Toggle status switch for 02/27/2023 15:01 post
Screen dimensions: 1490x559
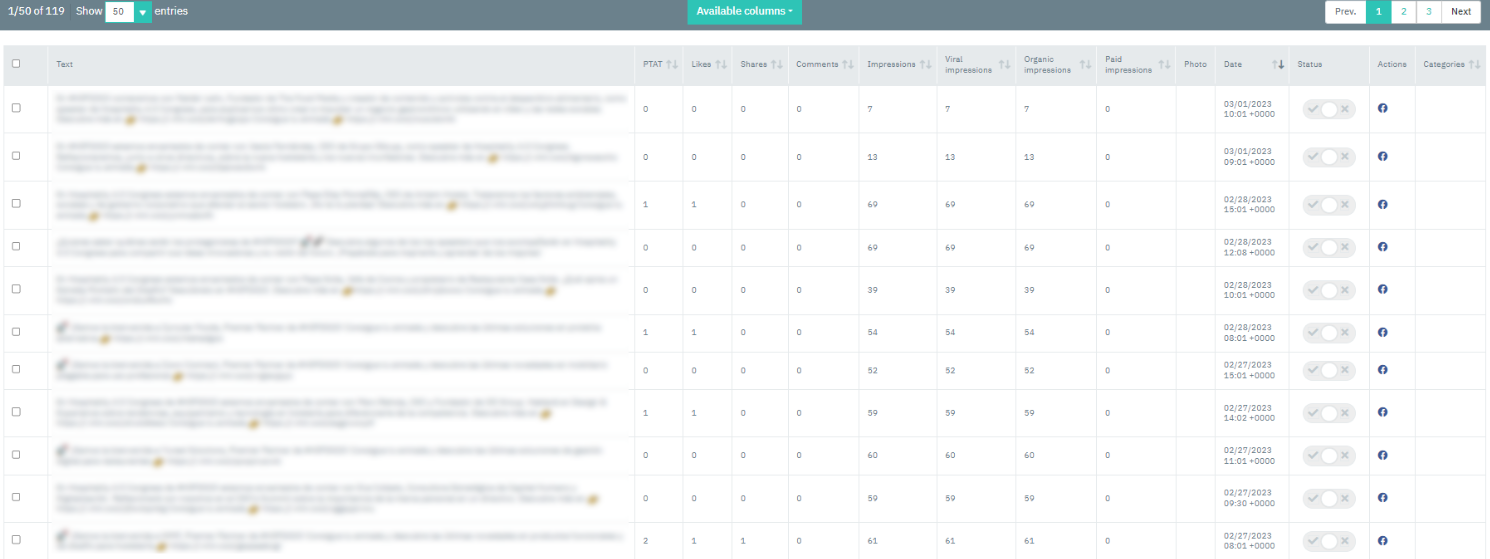(x=1328, y=370)
